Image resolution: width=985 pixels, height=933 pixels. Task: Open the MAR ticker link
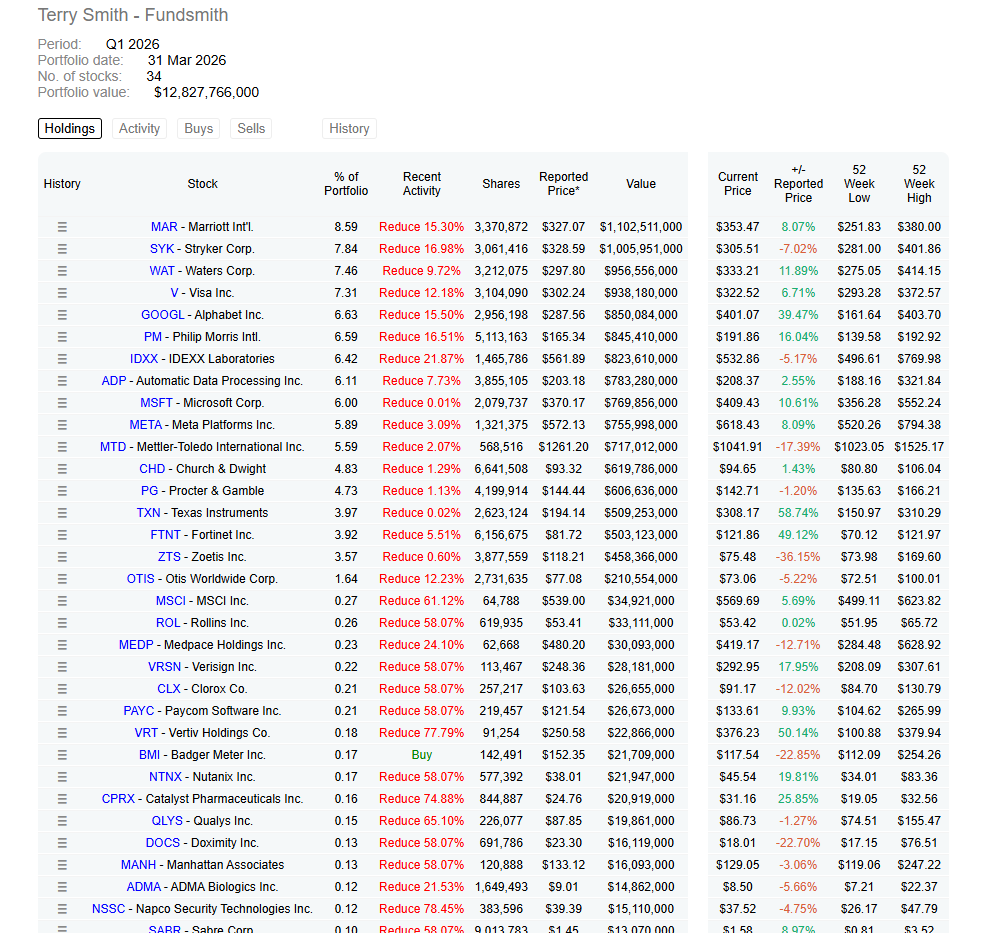[x=164, y=227]
